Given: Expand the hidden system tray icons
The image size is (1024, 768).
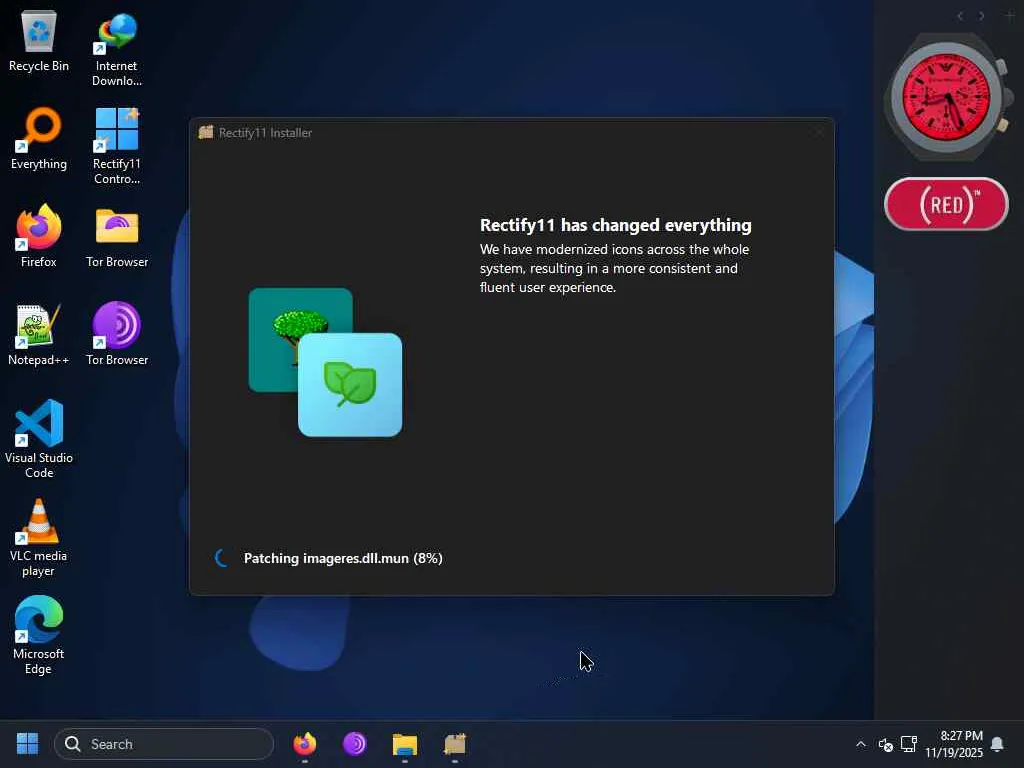Looking at the screenshot, I should point(861,744).
